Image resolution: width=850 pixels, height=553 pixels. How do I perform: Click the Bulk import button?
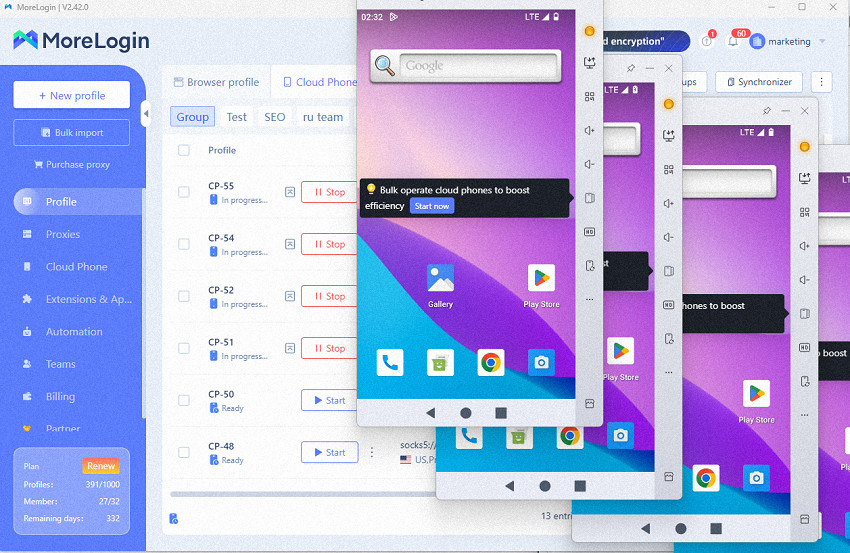click(x=72, y=133)
